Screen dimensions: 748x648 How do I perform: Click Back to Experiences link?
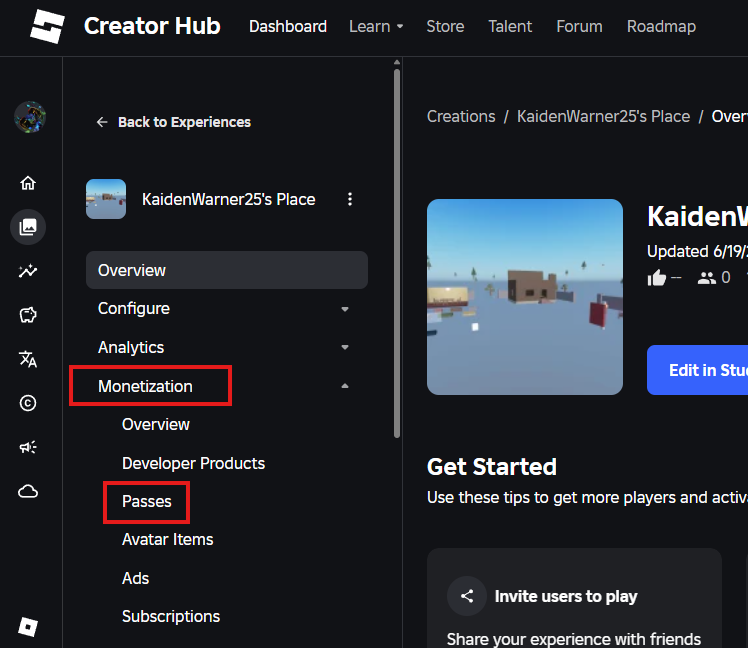point(174,122)
